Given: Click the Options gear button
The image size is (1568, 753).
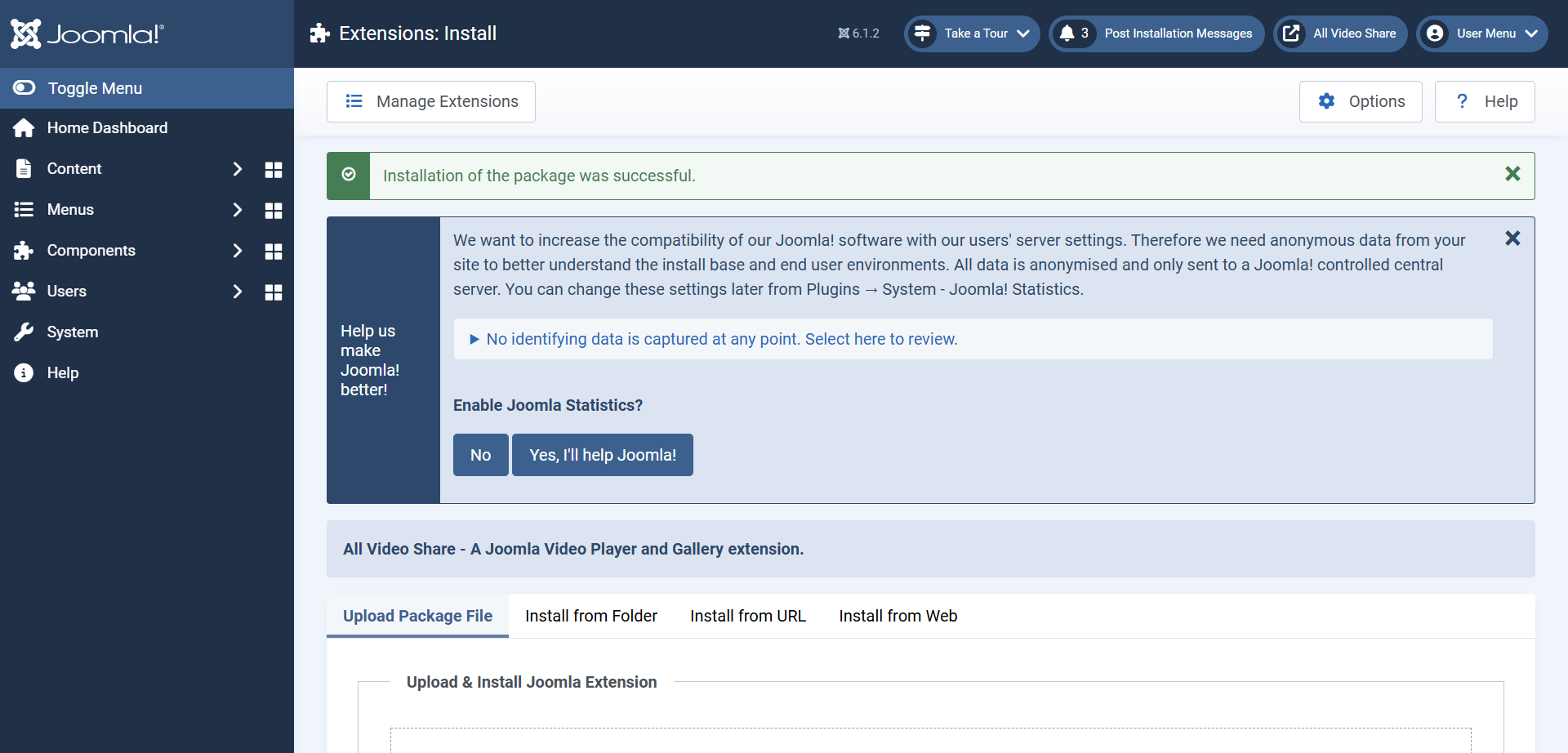Looking at the screenshot, I should point(1361,101).
